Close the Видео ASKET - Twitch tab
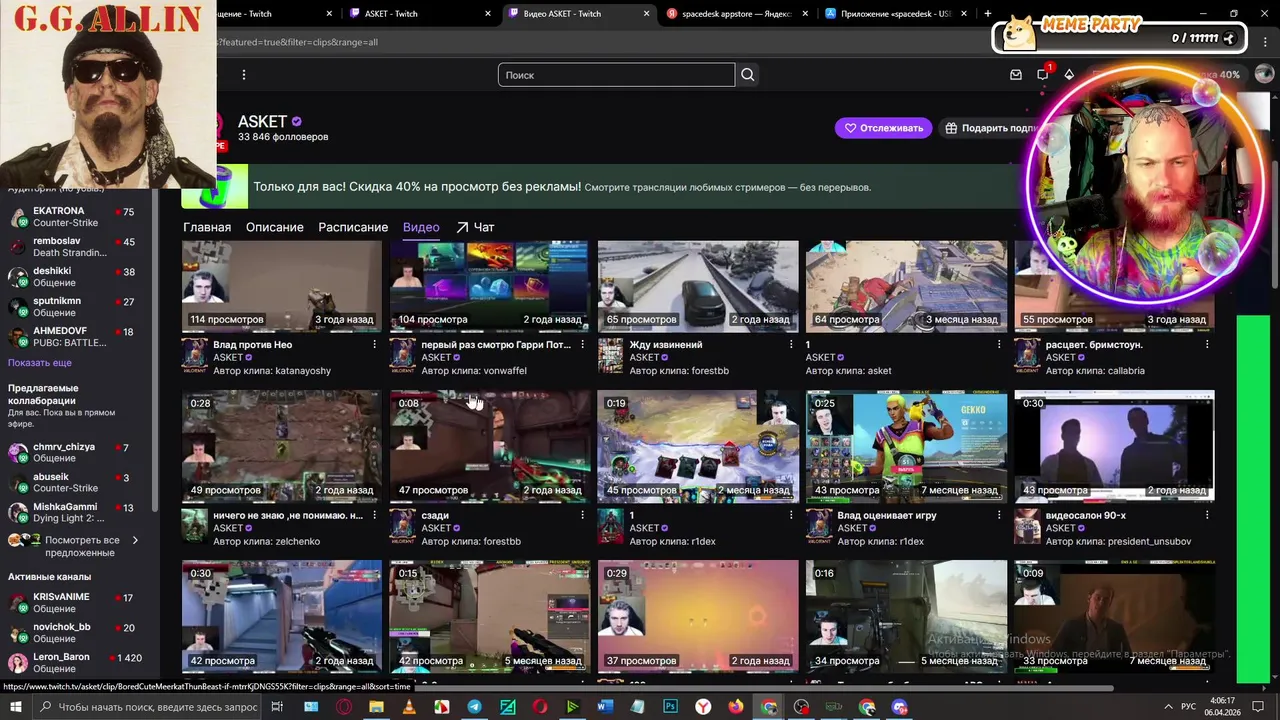 647,14
